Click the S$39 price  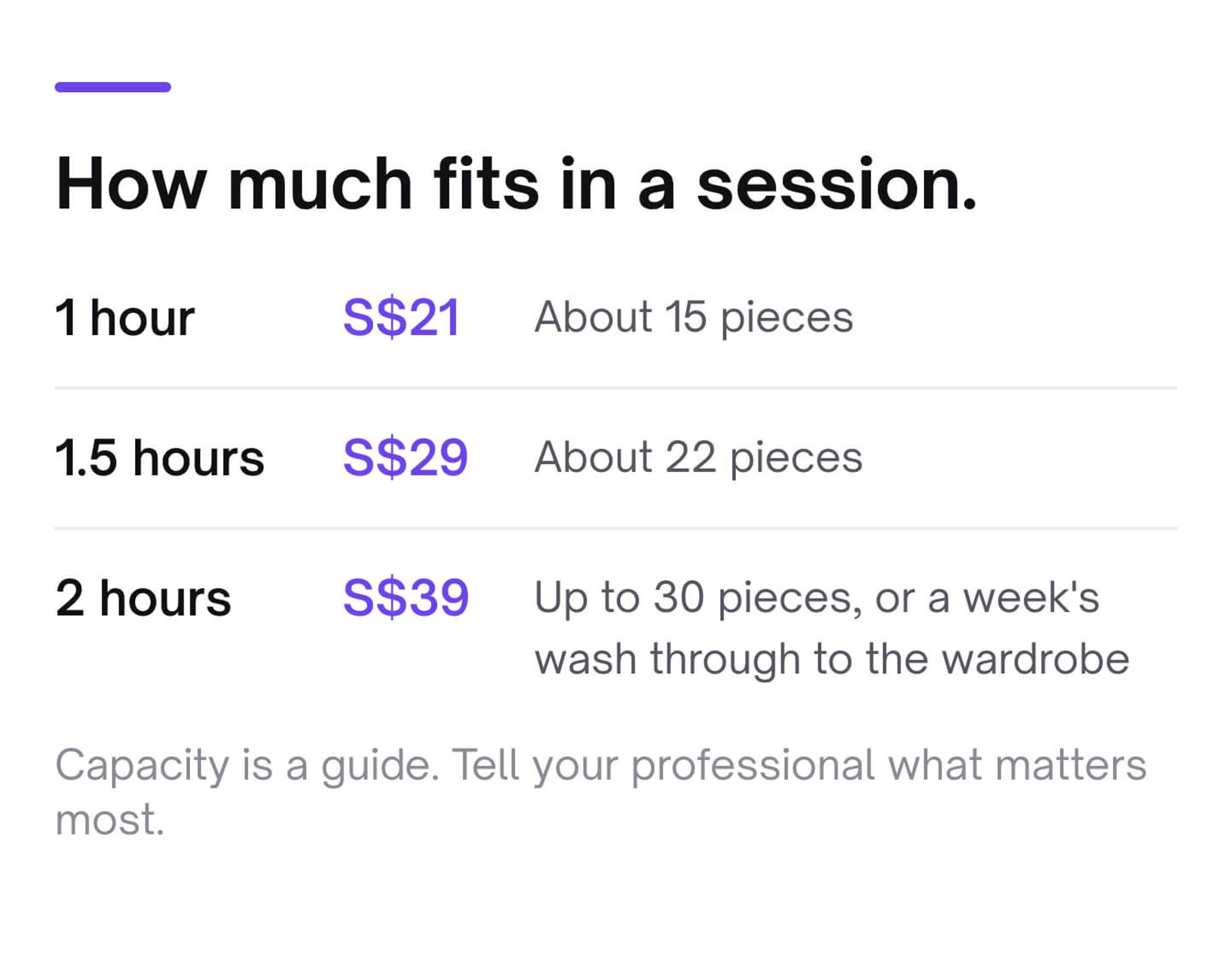coord(406,598)
